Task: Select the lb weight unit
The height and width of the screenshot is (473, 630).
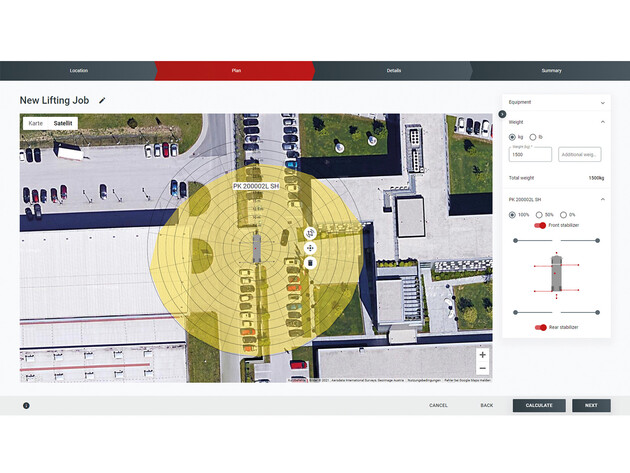Action: [534, 137]
